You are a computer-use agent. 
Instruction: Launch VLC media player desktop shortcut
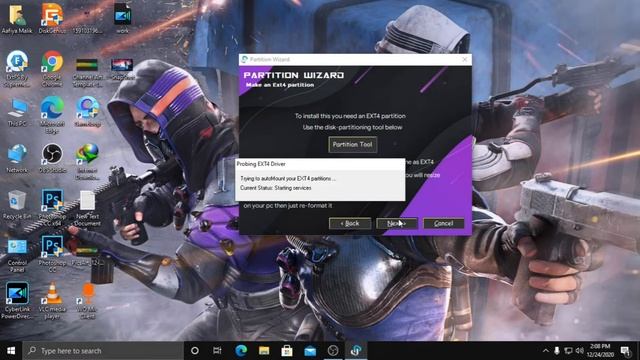click(52, 300)
